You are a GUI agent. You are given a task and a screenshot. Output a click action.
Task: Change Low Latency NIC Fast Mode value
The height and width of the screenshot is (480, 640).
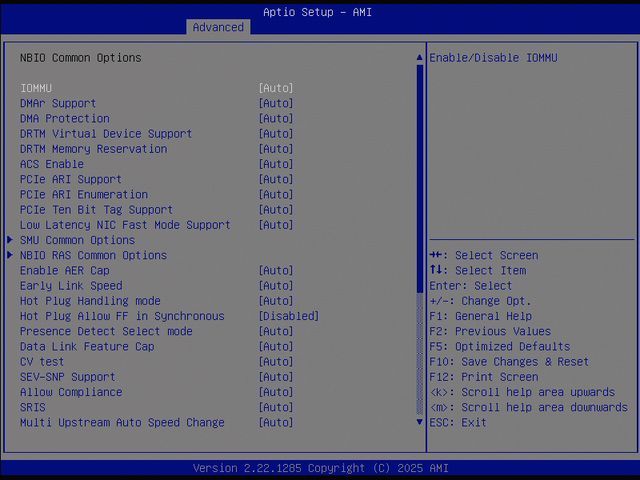tap(276, 225)
